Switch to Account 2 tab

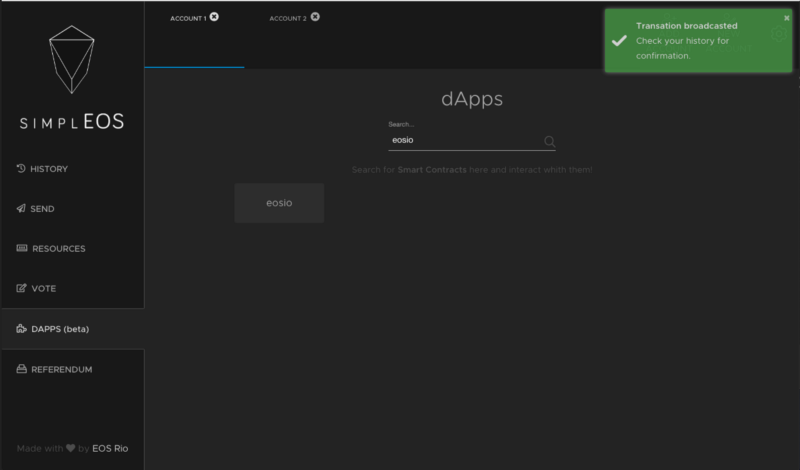coord(288,18)
